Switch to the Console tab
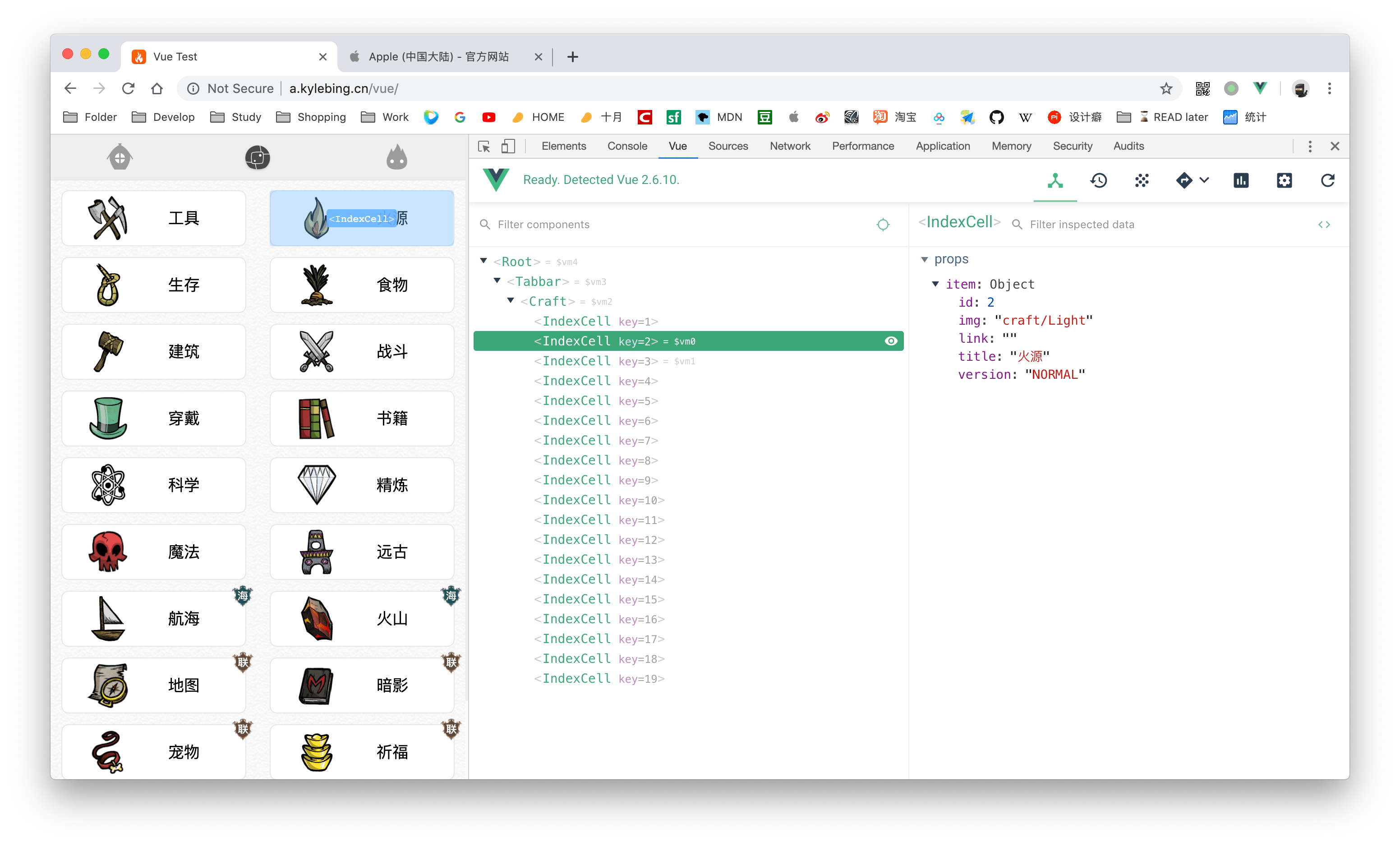 point(626,146)
